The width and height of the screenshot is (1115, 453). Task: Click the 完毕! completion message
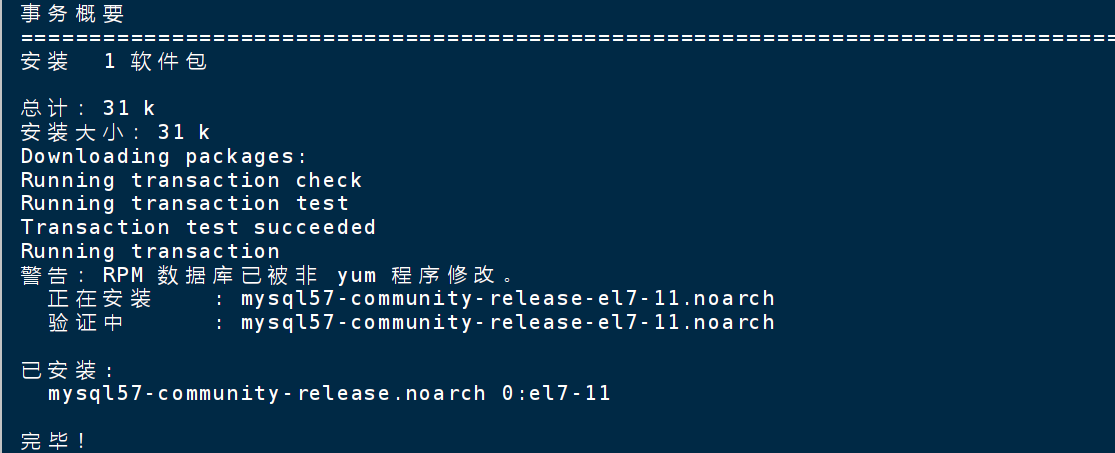(x=53, y=441)
